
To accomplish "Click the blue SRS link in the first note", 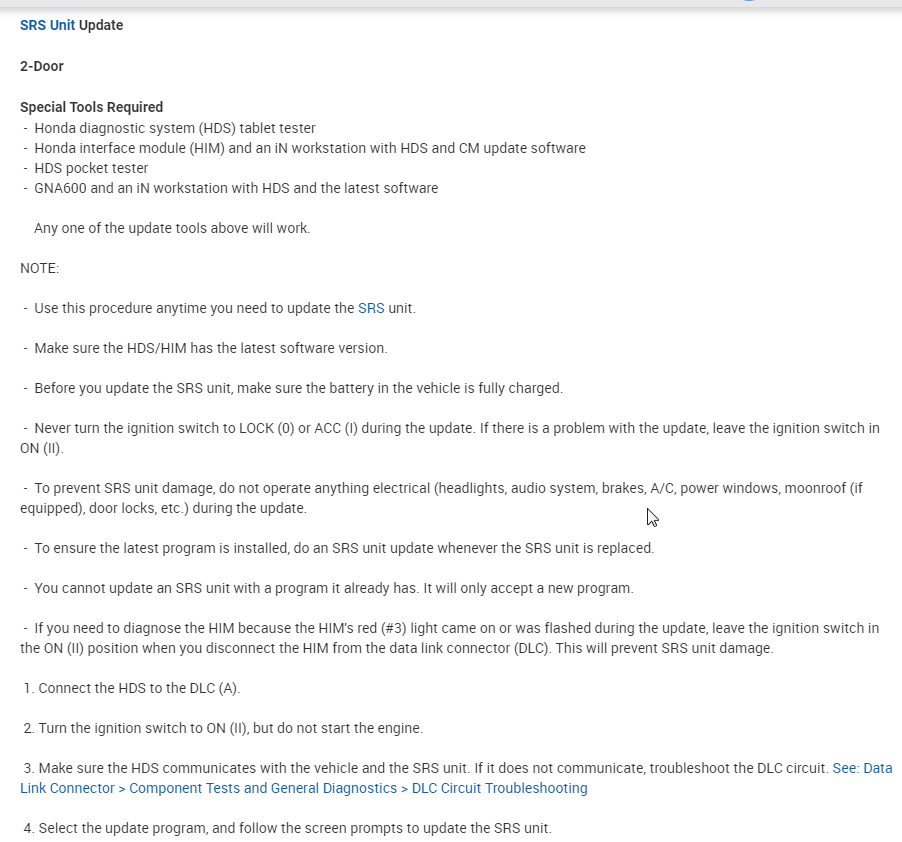I will click(371, 308).
